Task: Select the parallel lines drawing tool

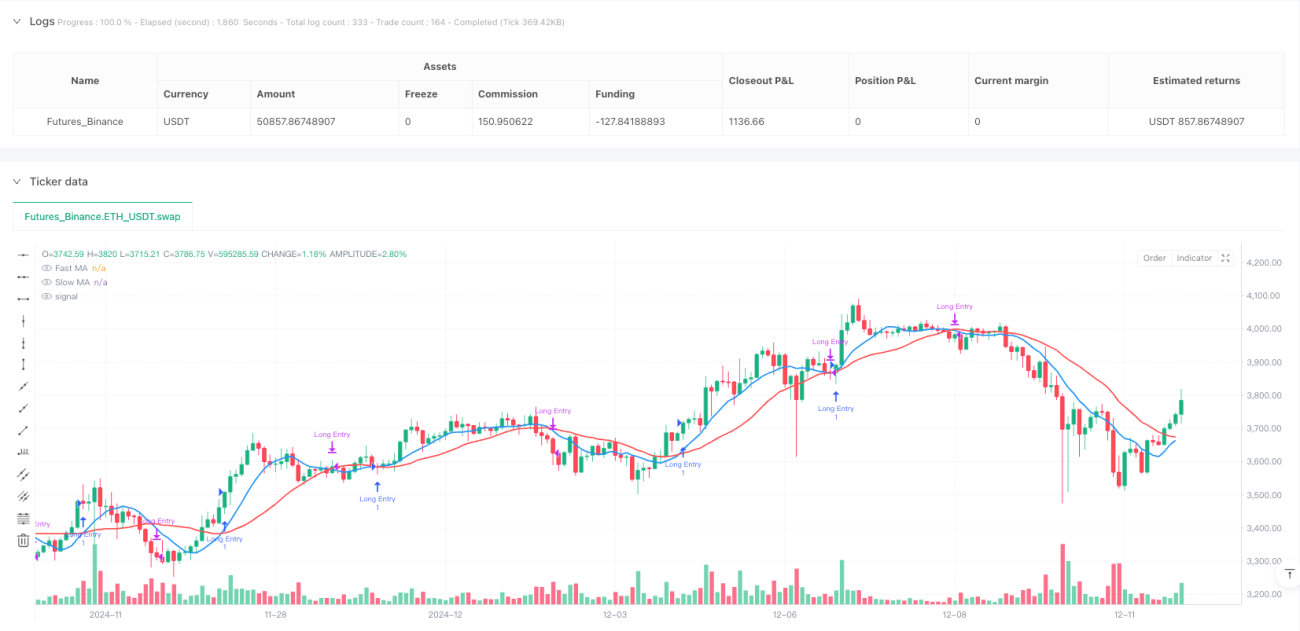Action: 24,474
